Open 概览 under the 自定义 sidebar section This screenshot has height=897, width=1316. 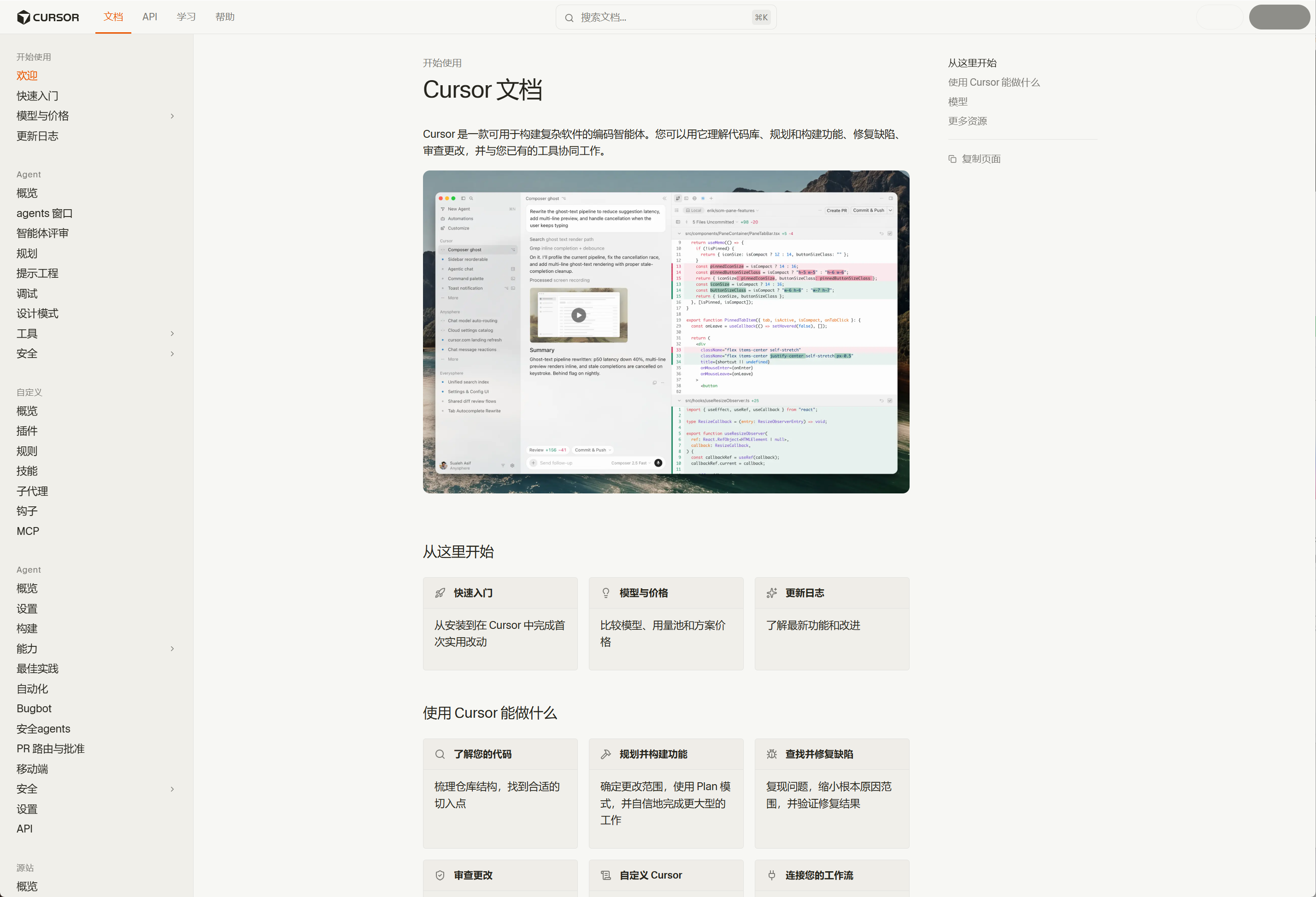click(x=27, y=411)
